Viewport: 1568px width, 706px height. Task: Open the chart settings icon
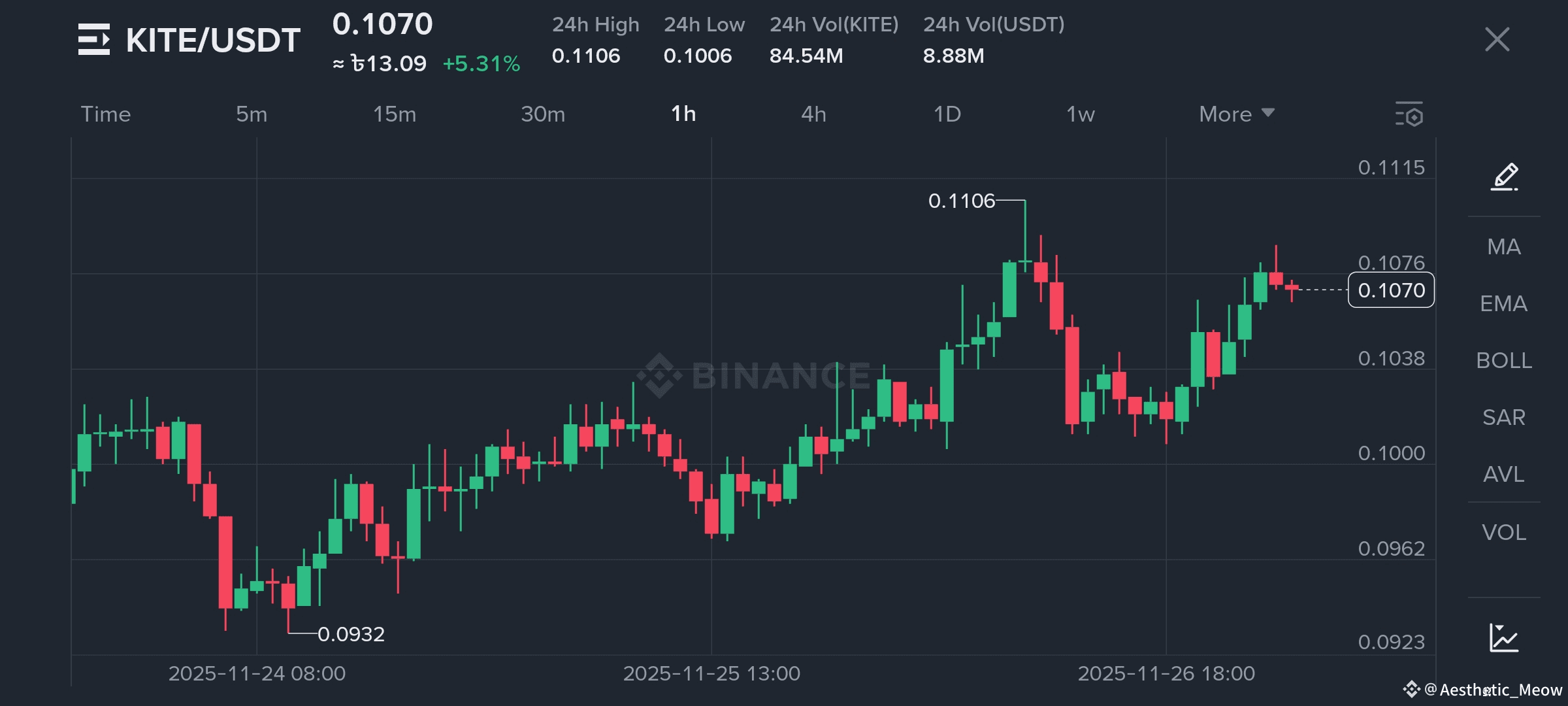[x=1409, y=114]
